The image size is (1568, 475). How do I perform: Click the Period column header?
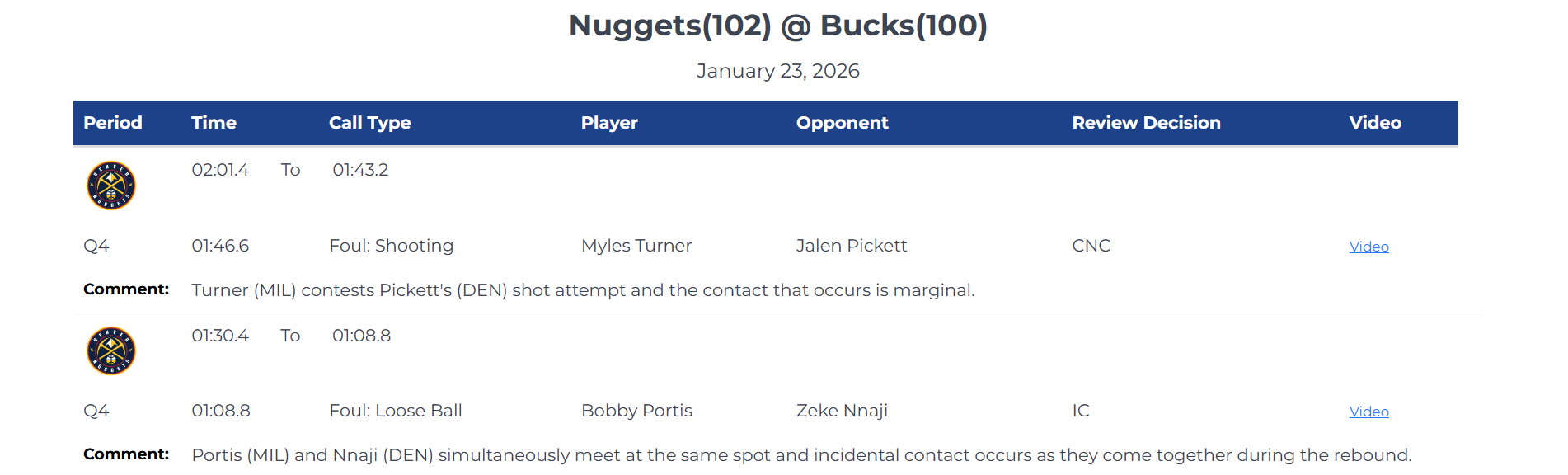pos(113,123)
